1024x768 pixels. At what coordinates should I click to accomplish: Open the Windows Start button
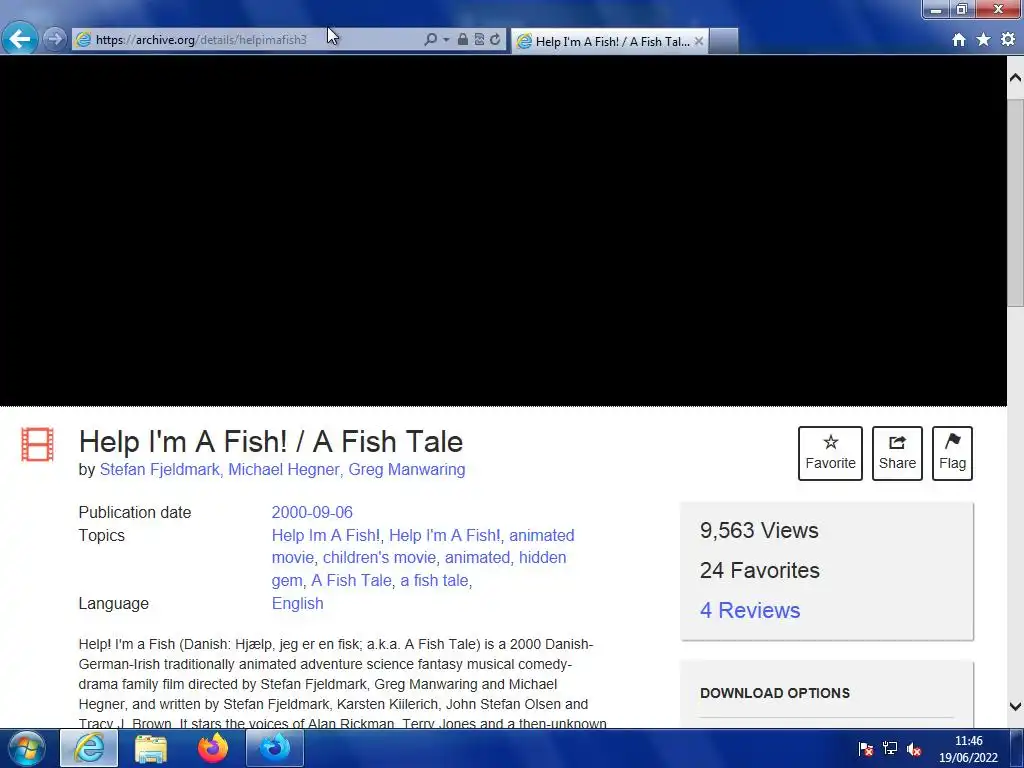(x=26, y=748)
